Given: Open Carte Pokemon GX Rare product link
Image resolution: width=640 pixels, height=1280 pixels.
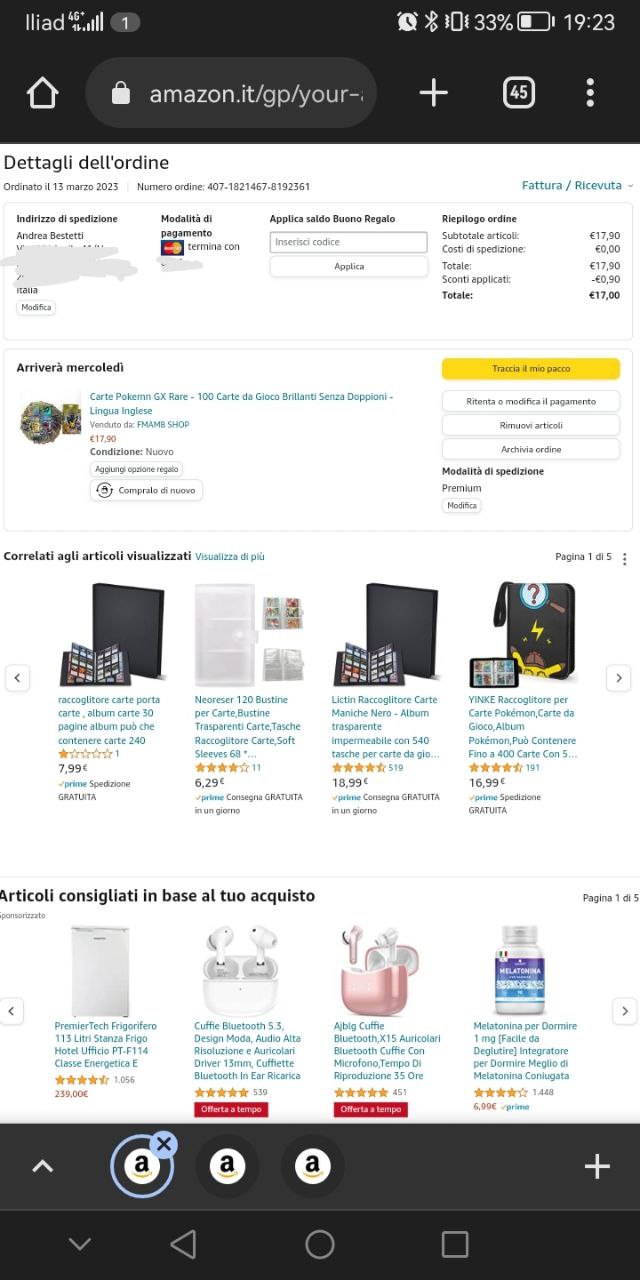Looking at the screenshot, I should 241,403.
